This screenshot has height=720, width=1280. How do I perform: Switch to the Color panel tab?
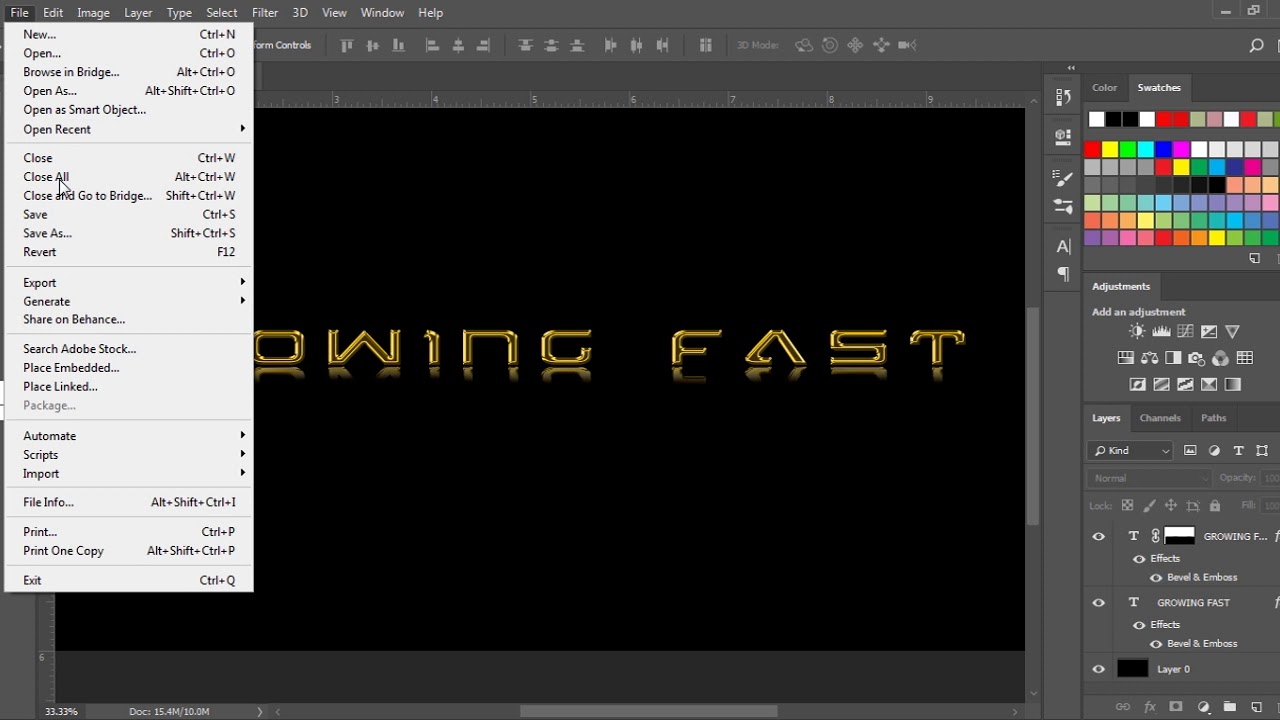[x=1105, y=88]
